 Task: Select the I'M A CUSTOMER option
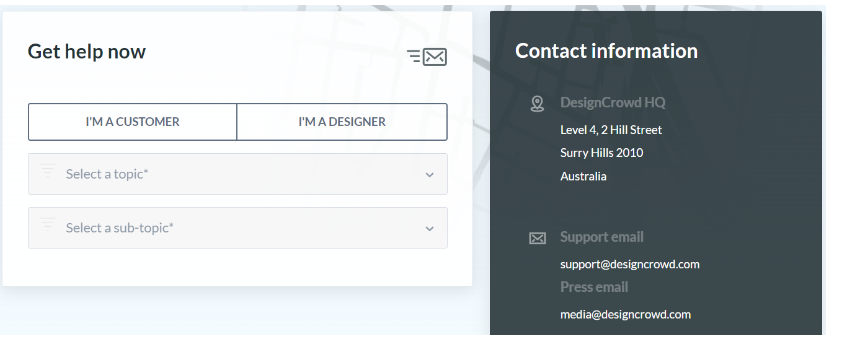(133, 122)
